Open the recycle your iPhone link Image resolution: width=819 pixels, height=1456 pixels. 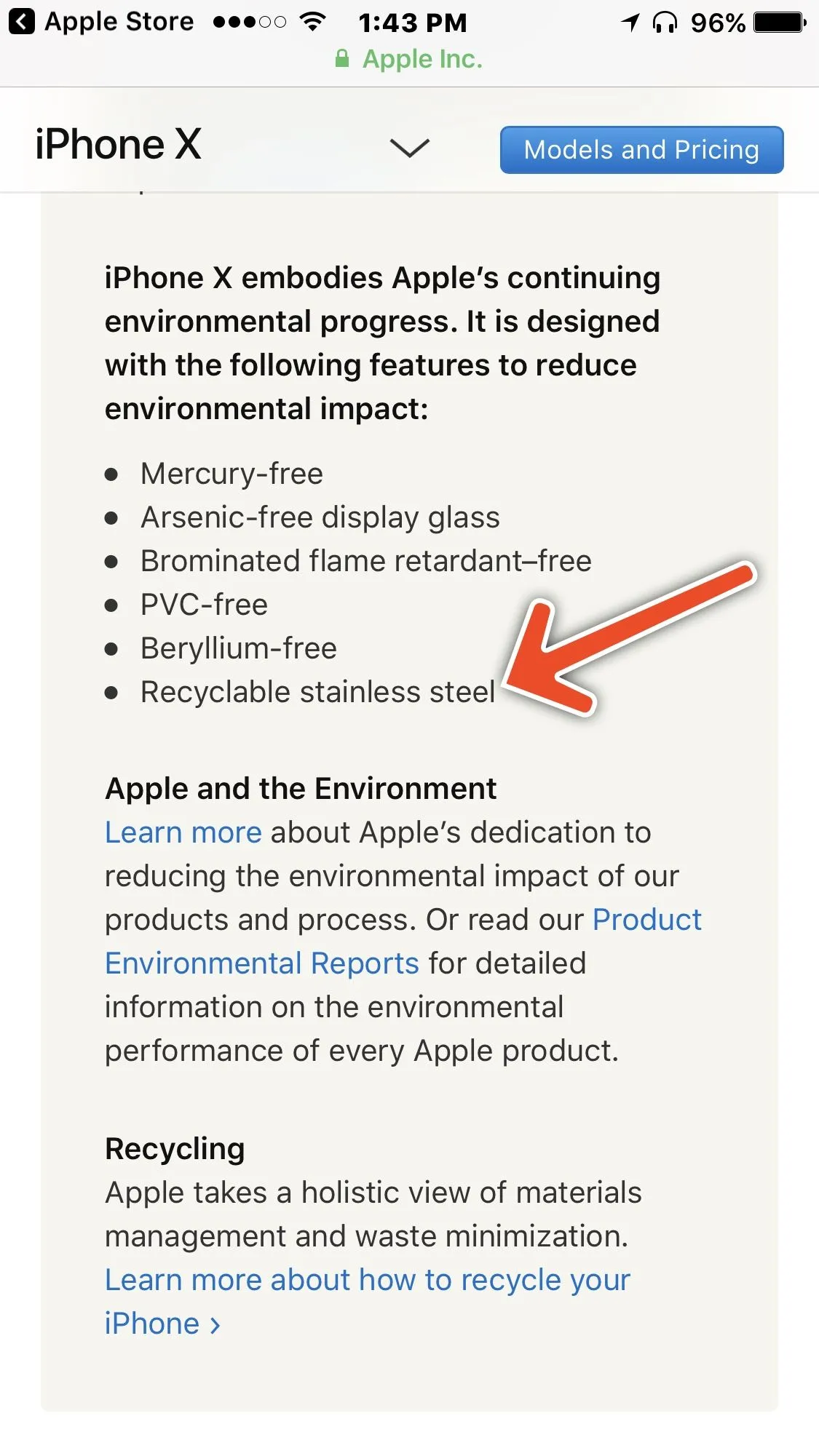click(367, 1280)
